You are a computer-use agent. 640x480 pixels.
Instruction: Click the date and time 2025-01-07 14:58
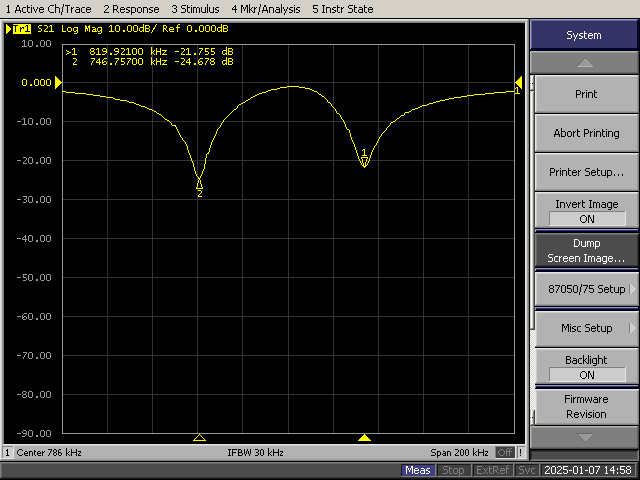[x=588, y=470]
